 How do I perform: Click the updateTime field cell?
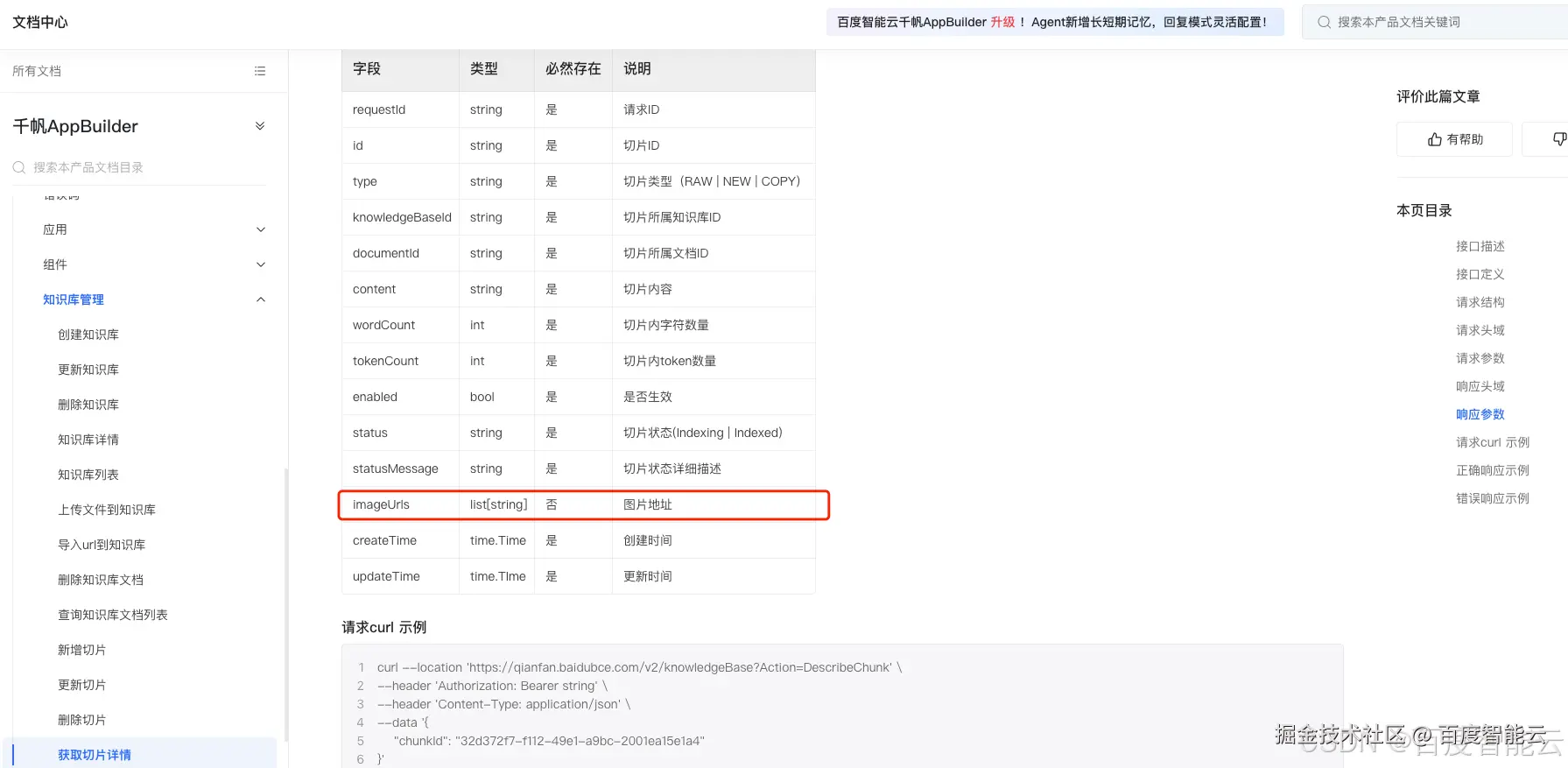pos(400,576)
